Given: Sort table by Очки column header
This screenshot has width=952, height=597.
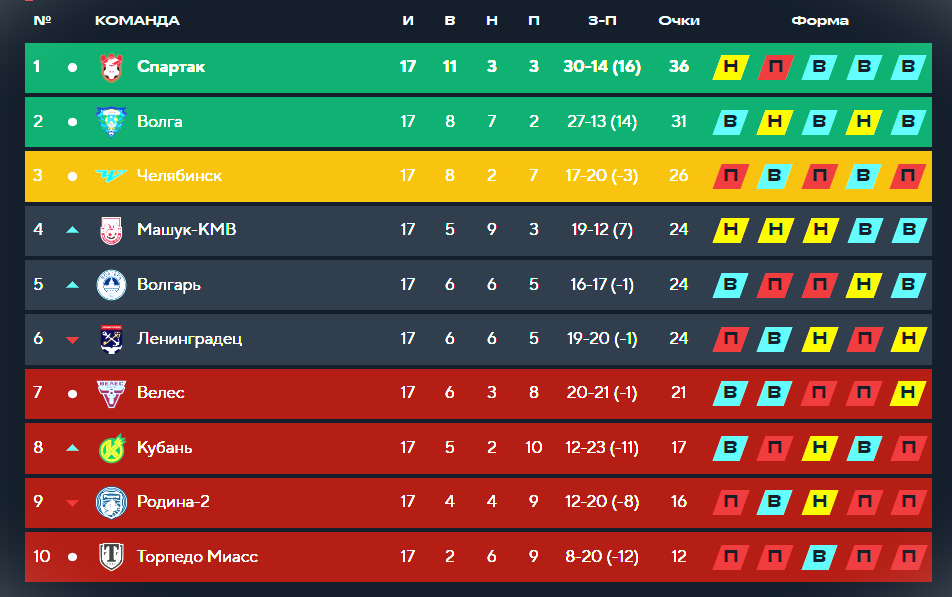Looking at the screenshot, I should point(679,20).
